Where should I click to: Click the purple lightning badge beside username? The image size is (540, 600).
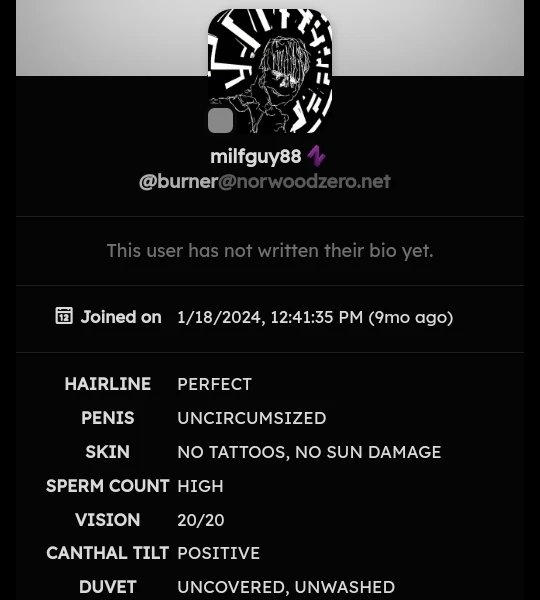point(316,156)
